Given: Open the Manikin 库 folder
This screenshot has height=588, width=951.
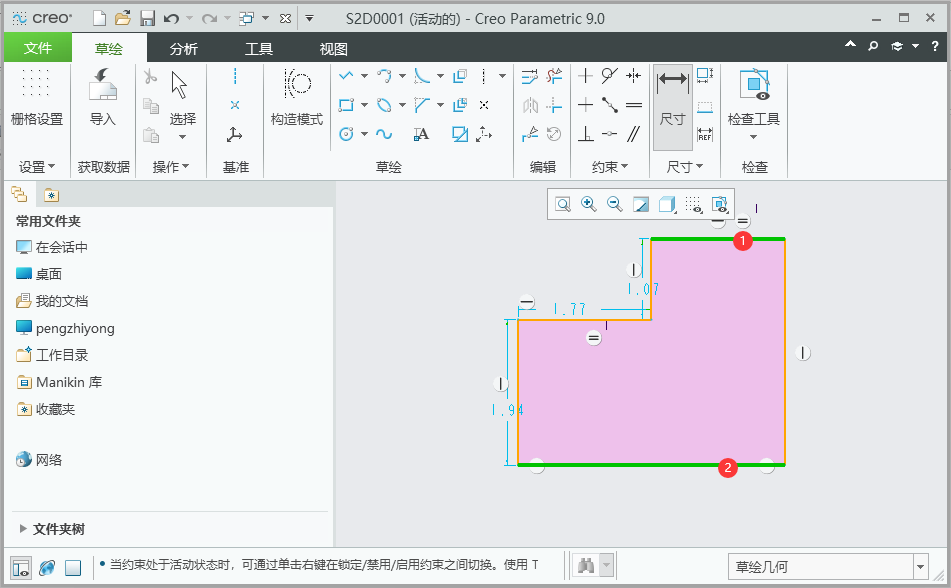Looking at the screenshot, I should [59, 382].
